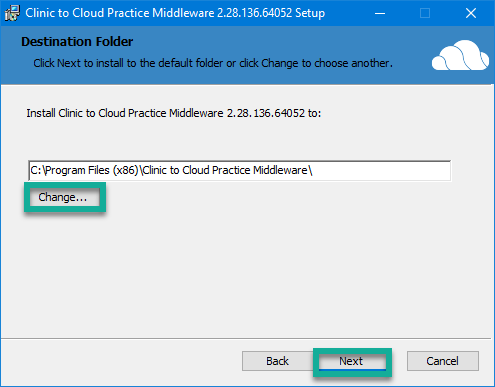This screenshot has height=387, width=495.
Task: Cancel the installation setup
Action: (443, 361)
